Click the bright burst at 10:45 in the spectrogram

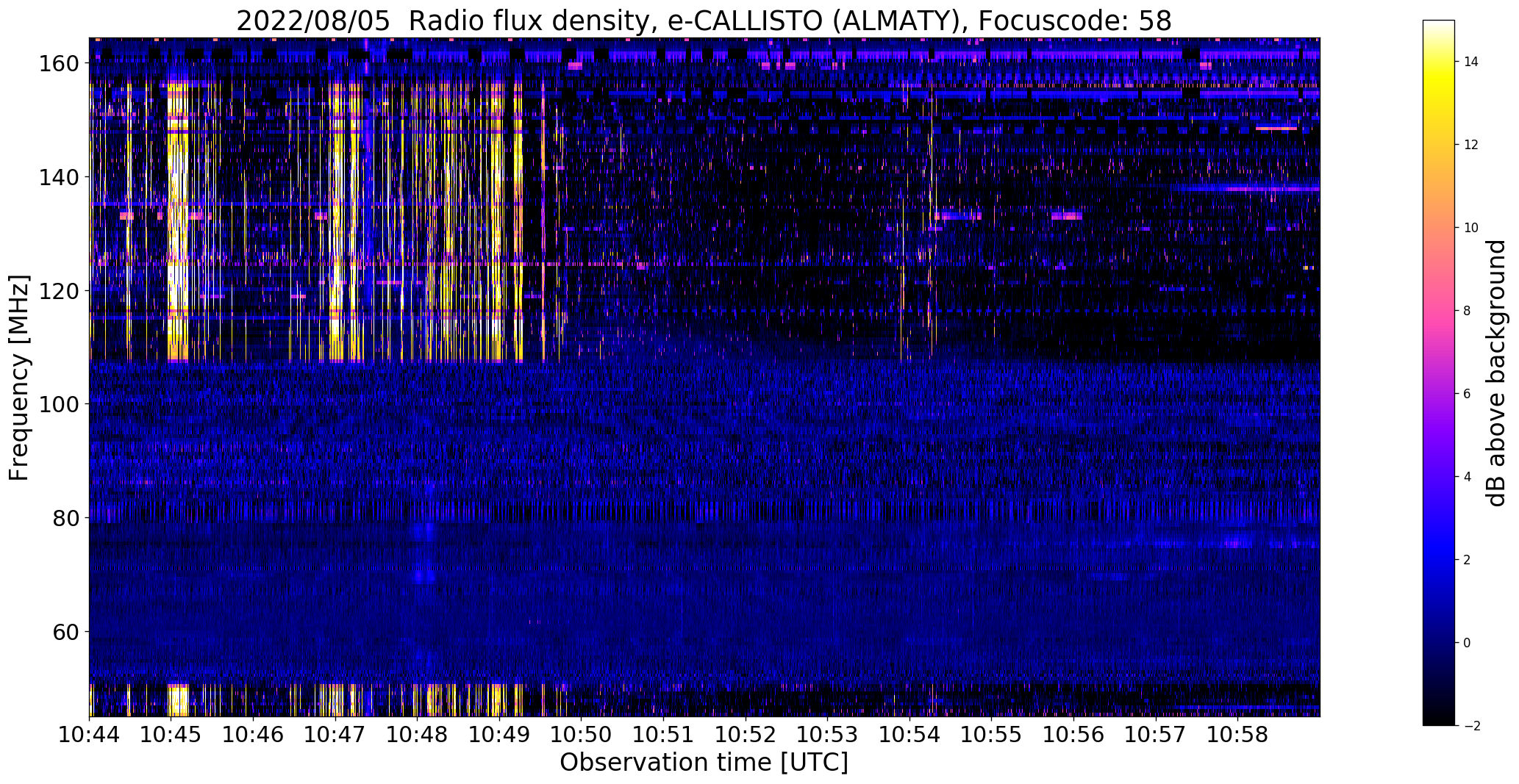(177, 222)
